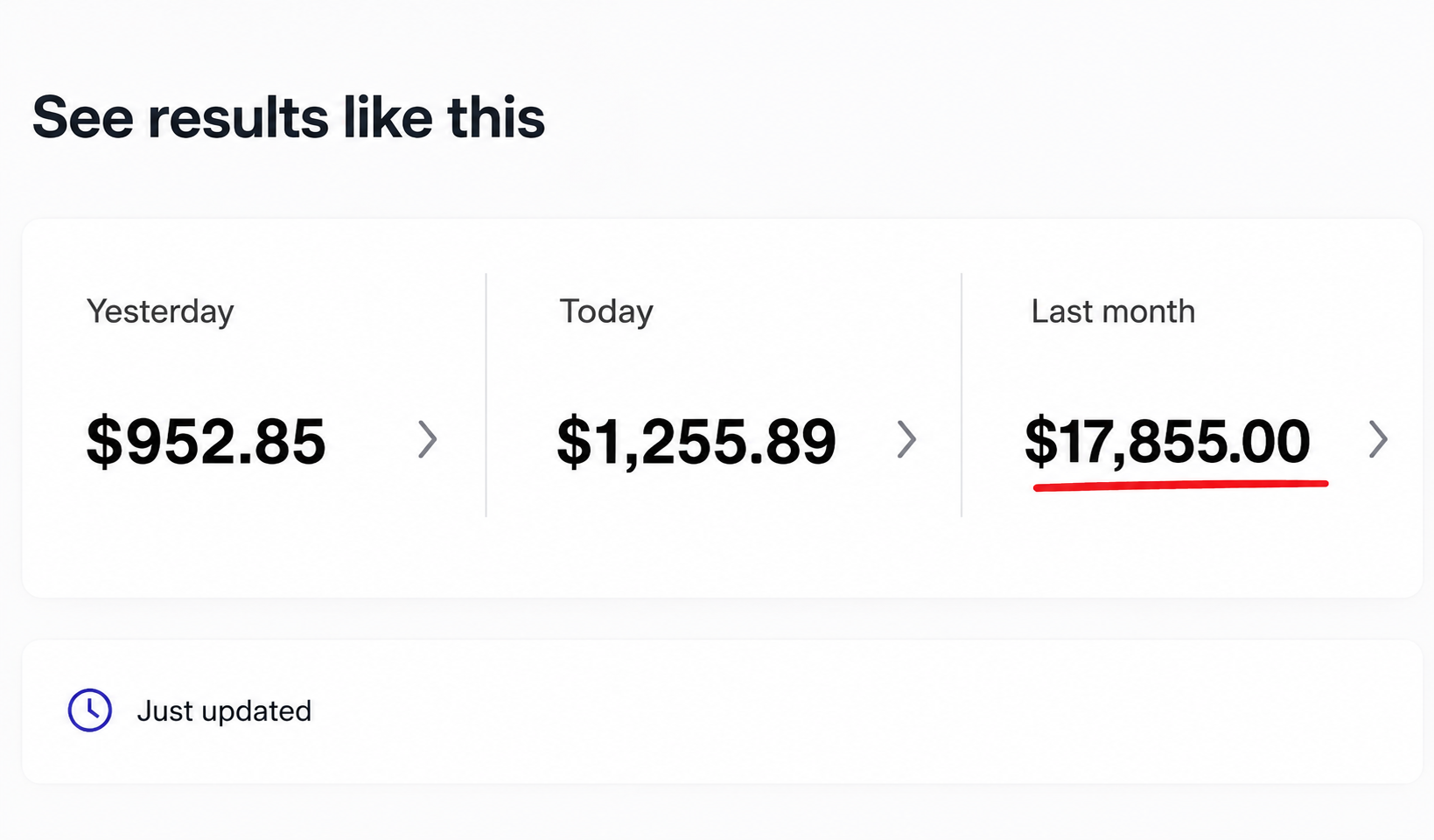This screenshot has height=840, width=1434.
Task: Click the word 'results' in the heading
Action: pyautogui.click(x=238, y=119)
